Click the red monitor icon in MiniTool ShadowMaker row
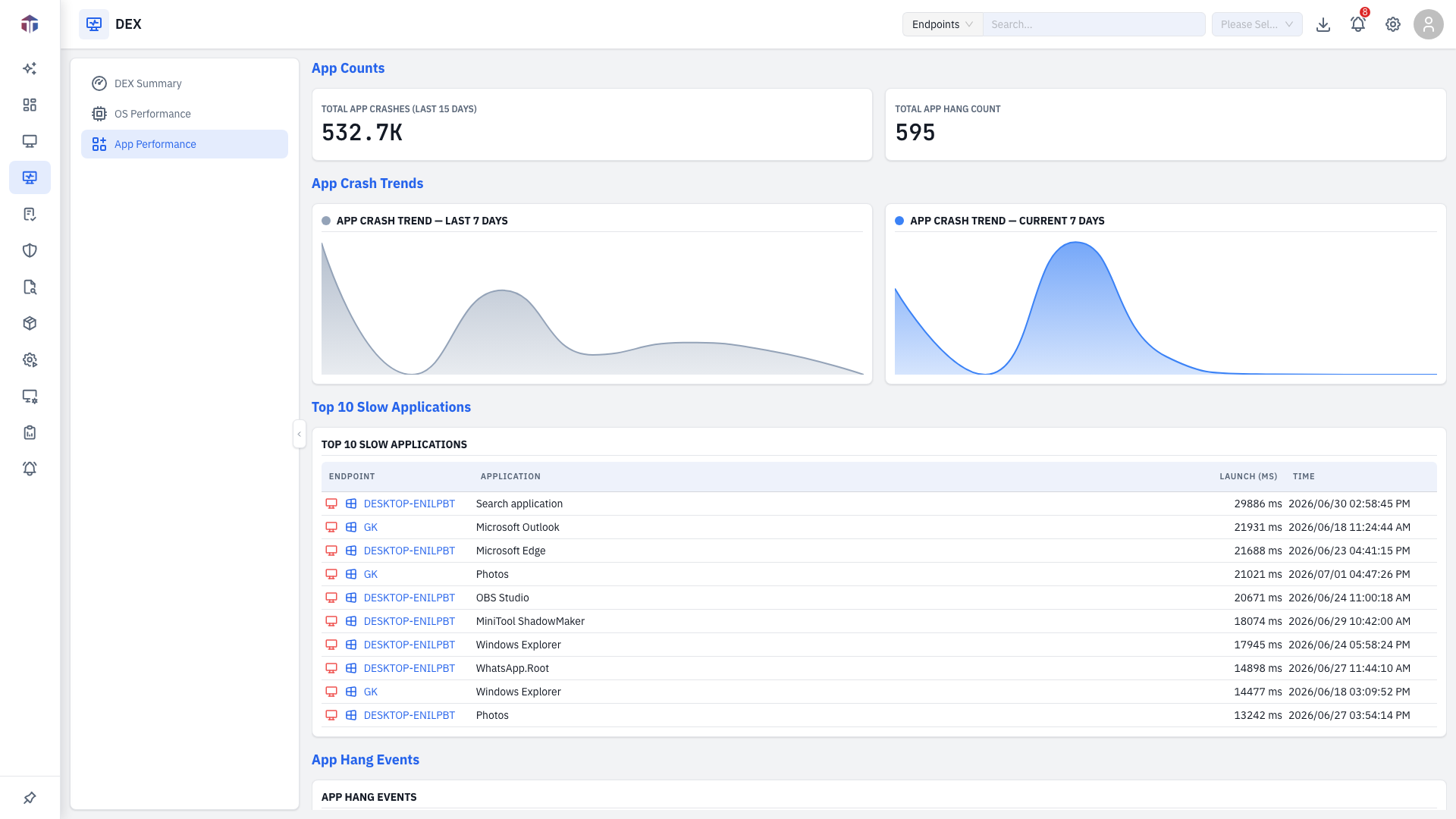Image resolution: width=1456 pixels, height=819 pixels. click(331, 621)
